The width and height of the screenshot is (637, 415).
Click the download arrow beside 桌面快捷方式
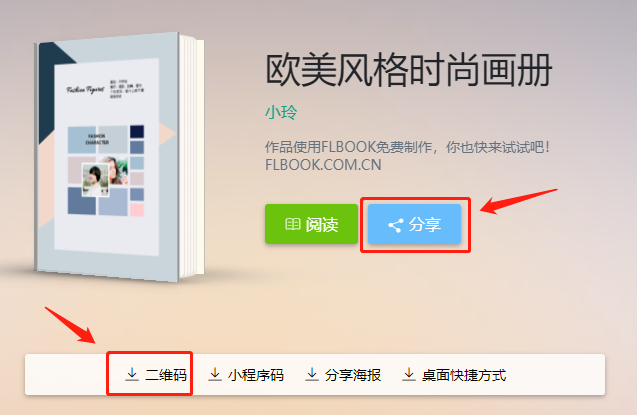coord(409,374)
